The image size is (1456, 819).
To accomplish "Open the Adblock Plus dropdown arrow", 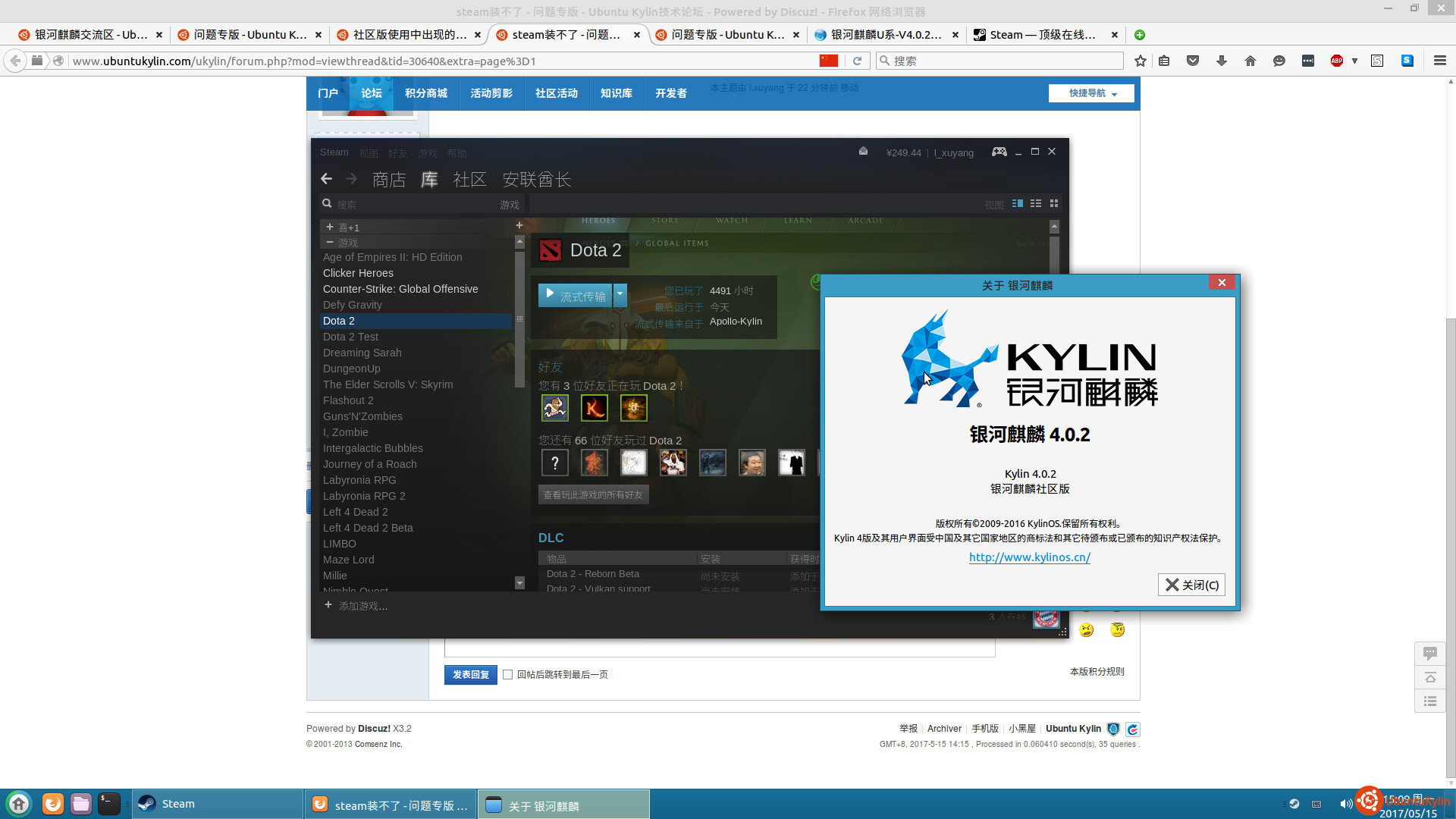I will tap(1354, 61).
